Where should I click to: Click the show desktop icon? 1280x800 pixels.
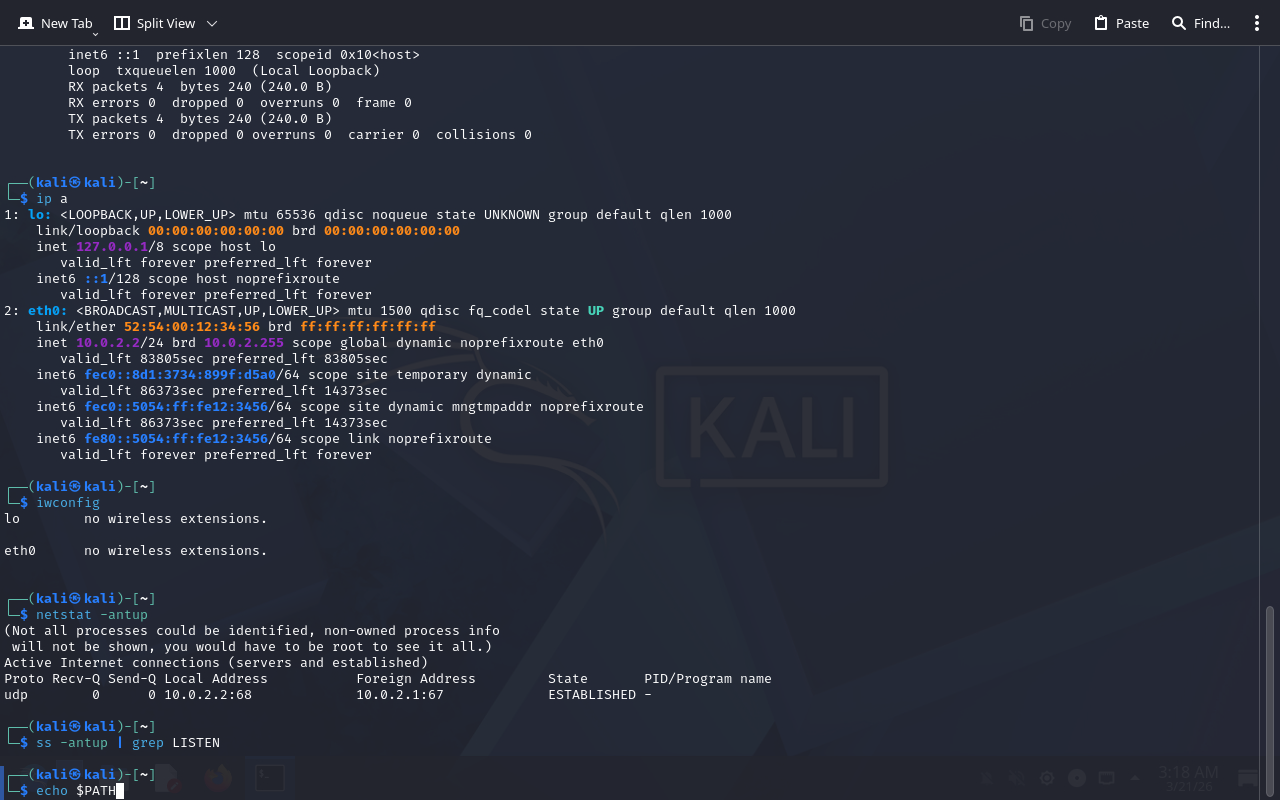[x=1248, y=778]
